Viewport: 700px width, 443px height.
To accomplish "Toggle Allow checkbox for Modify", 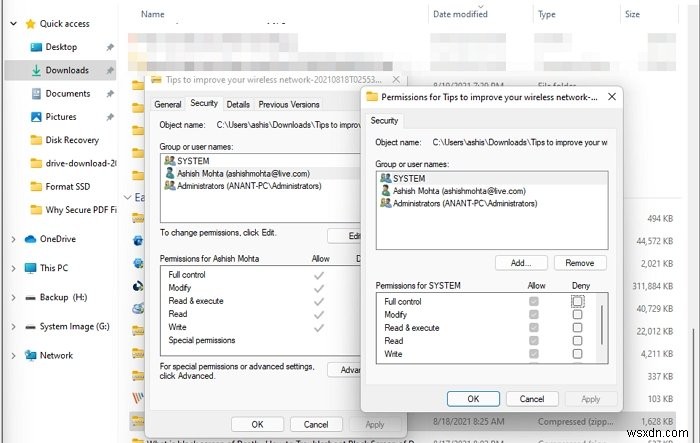I will click(533, 314).
